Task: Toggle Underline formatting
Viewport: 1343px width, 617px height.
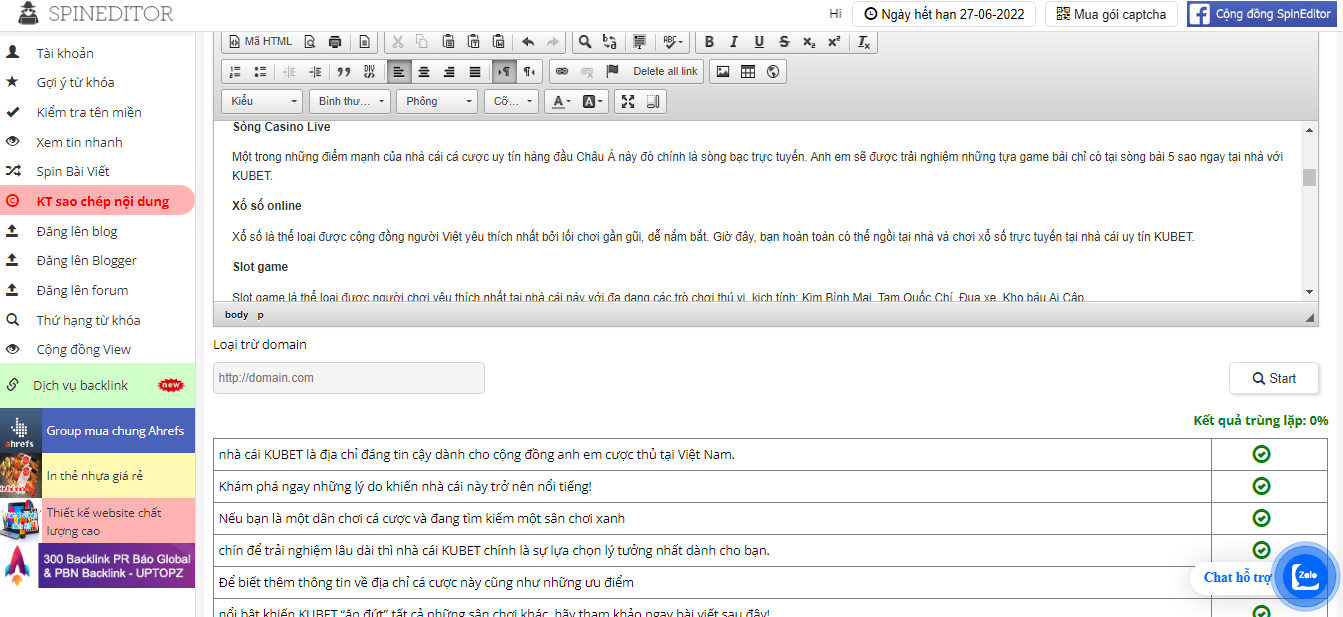Action: (x=759, y=42)
